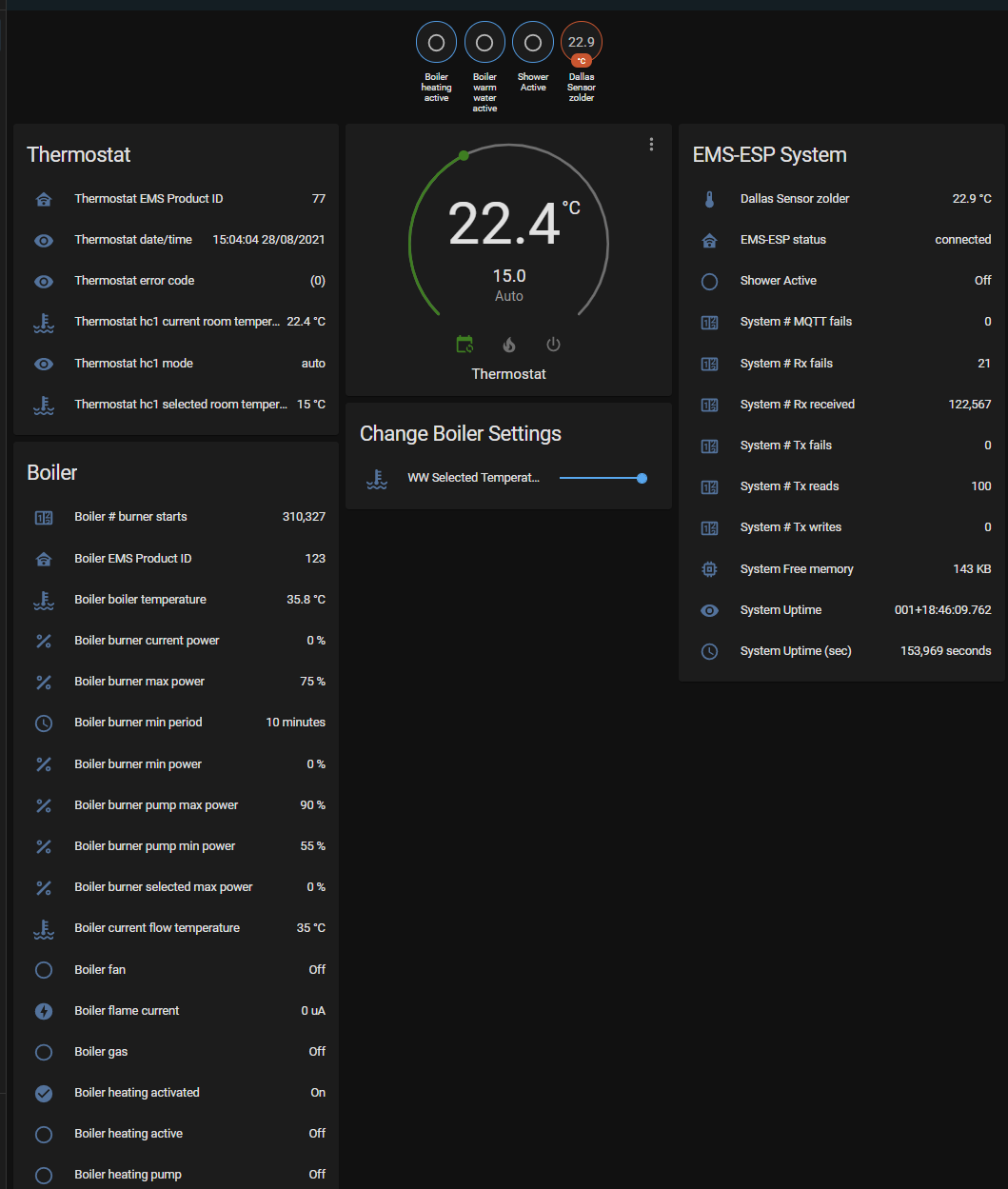Click the Boiler heating activated check icon

[x=44, y=1093]
